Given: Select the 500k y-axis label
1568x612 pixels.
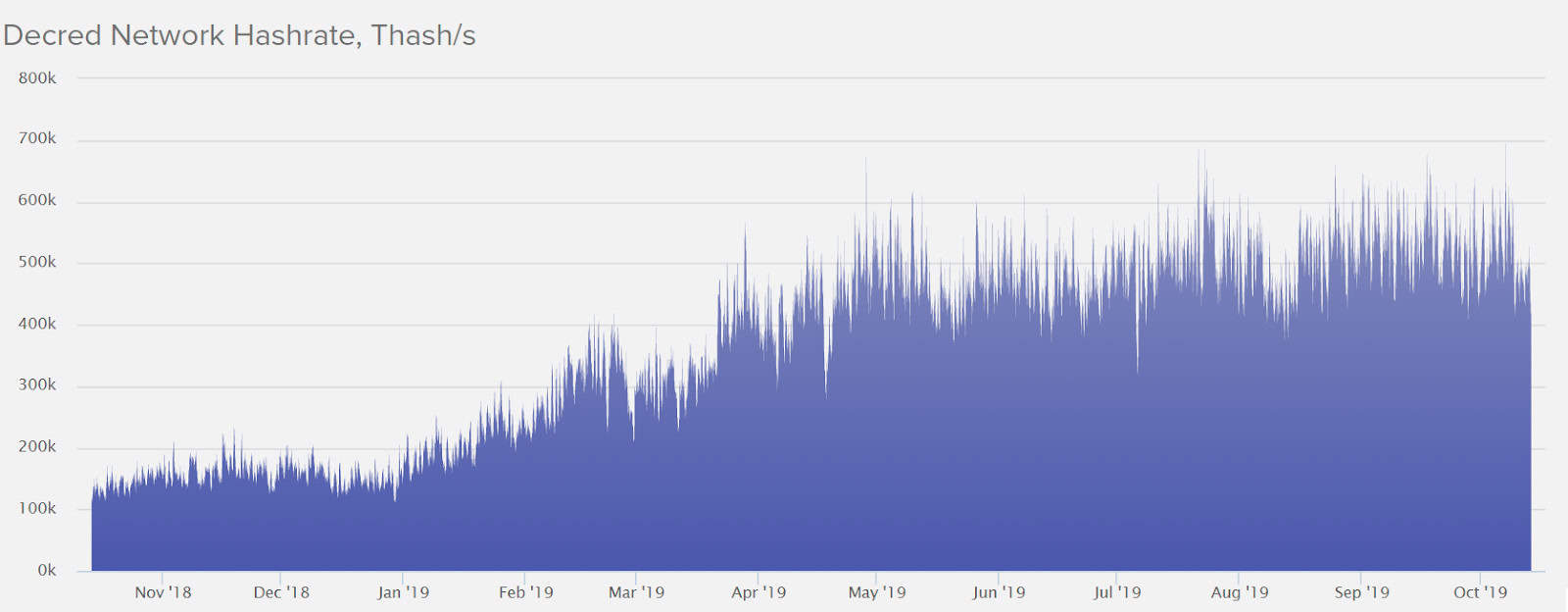Looking at the screenshot, I should [37, 263].
